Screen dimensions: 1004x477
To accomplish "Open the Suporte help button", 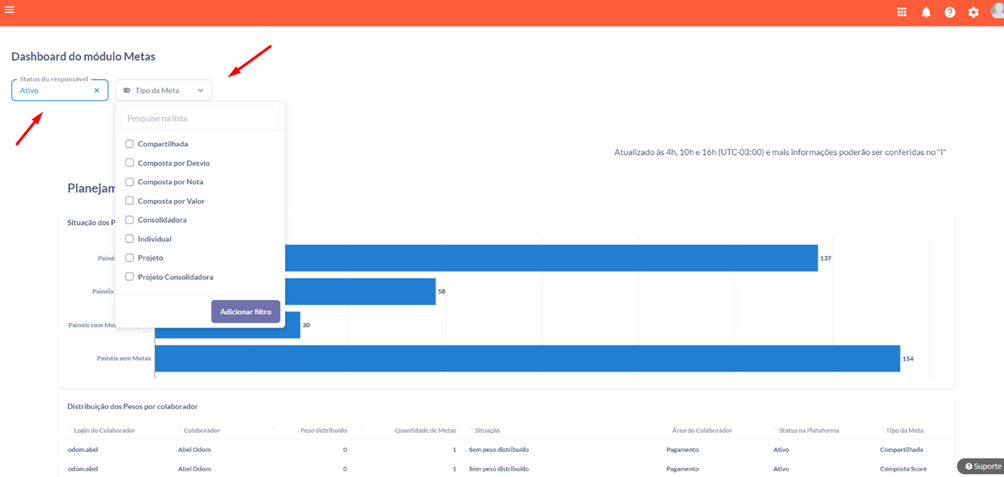I will pos(982,466).
